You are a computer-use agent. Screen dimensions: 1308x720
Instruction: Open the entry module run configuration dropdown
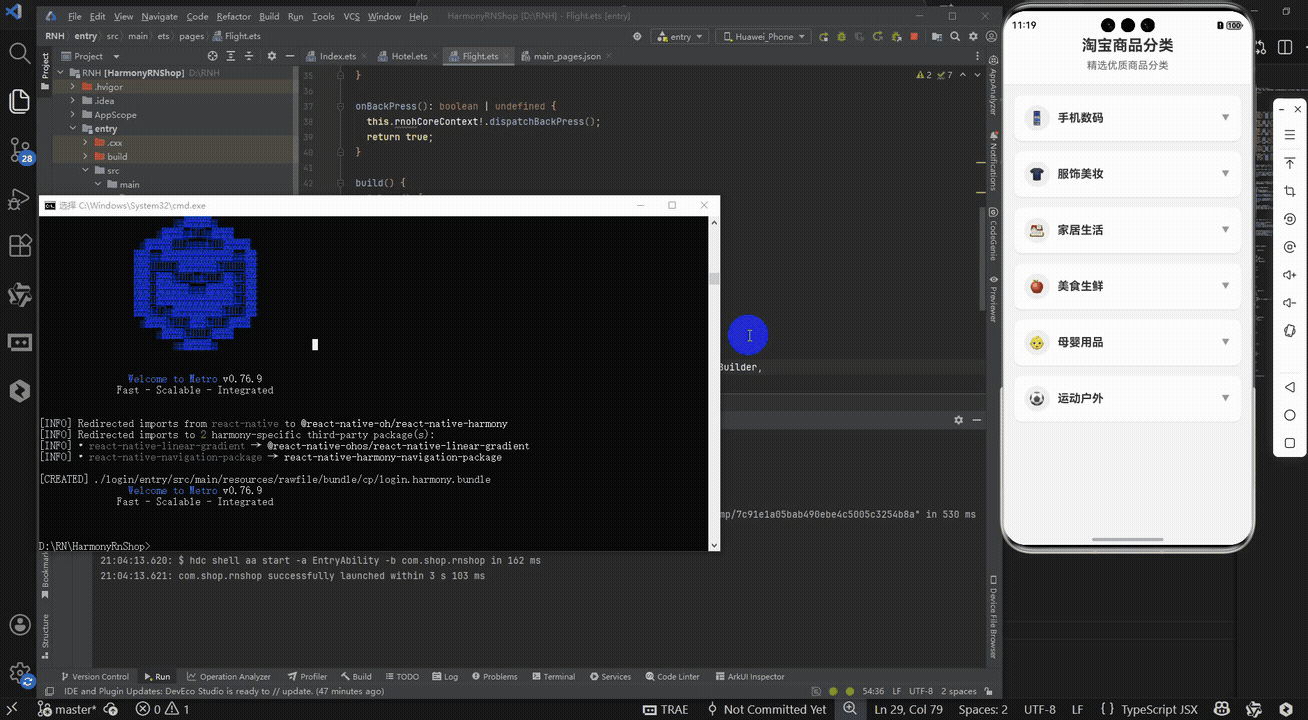pyautogui.click(x=680, y=36)
